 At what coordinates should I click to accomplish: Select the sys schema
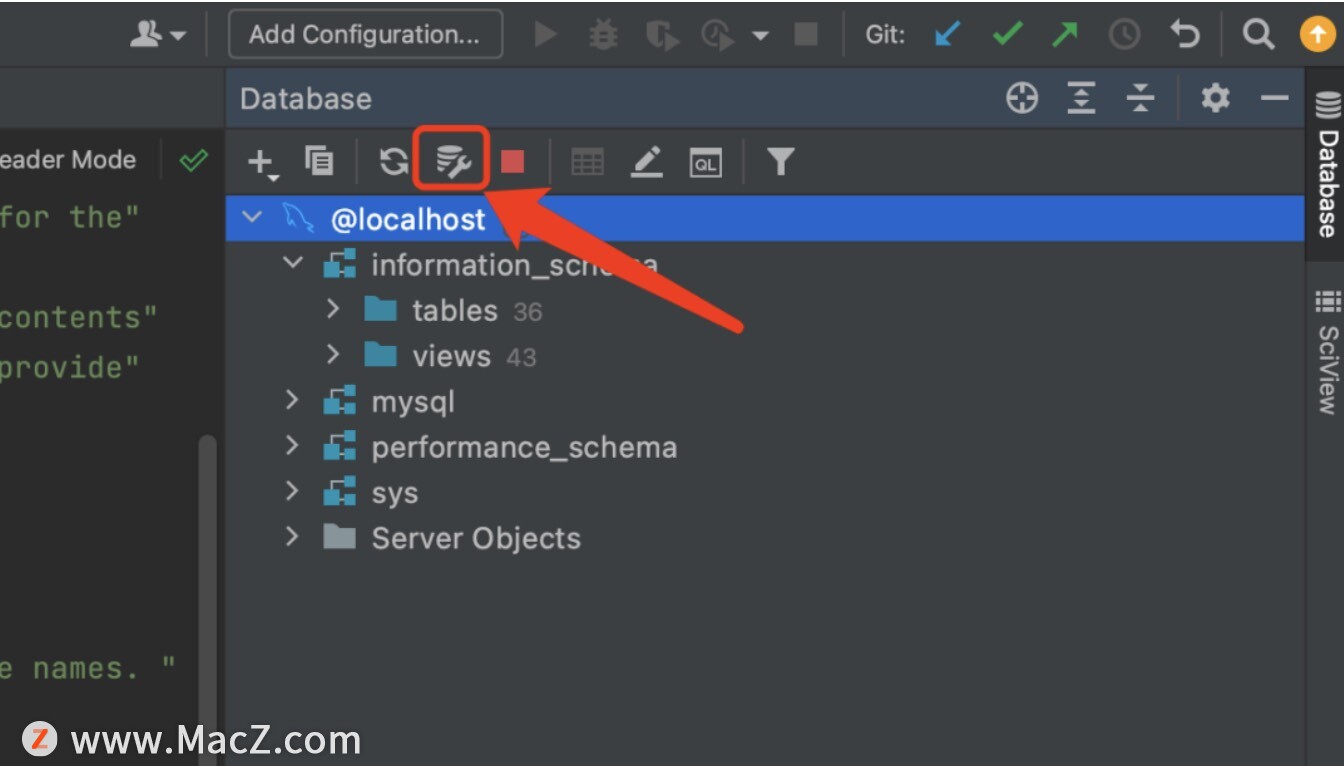click(371, 493)
